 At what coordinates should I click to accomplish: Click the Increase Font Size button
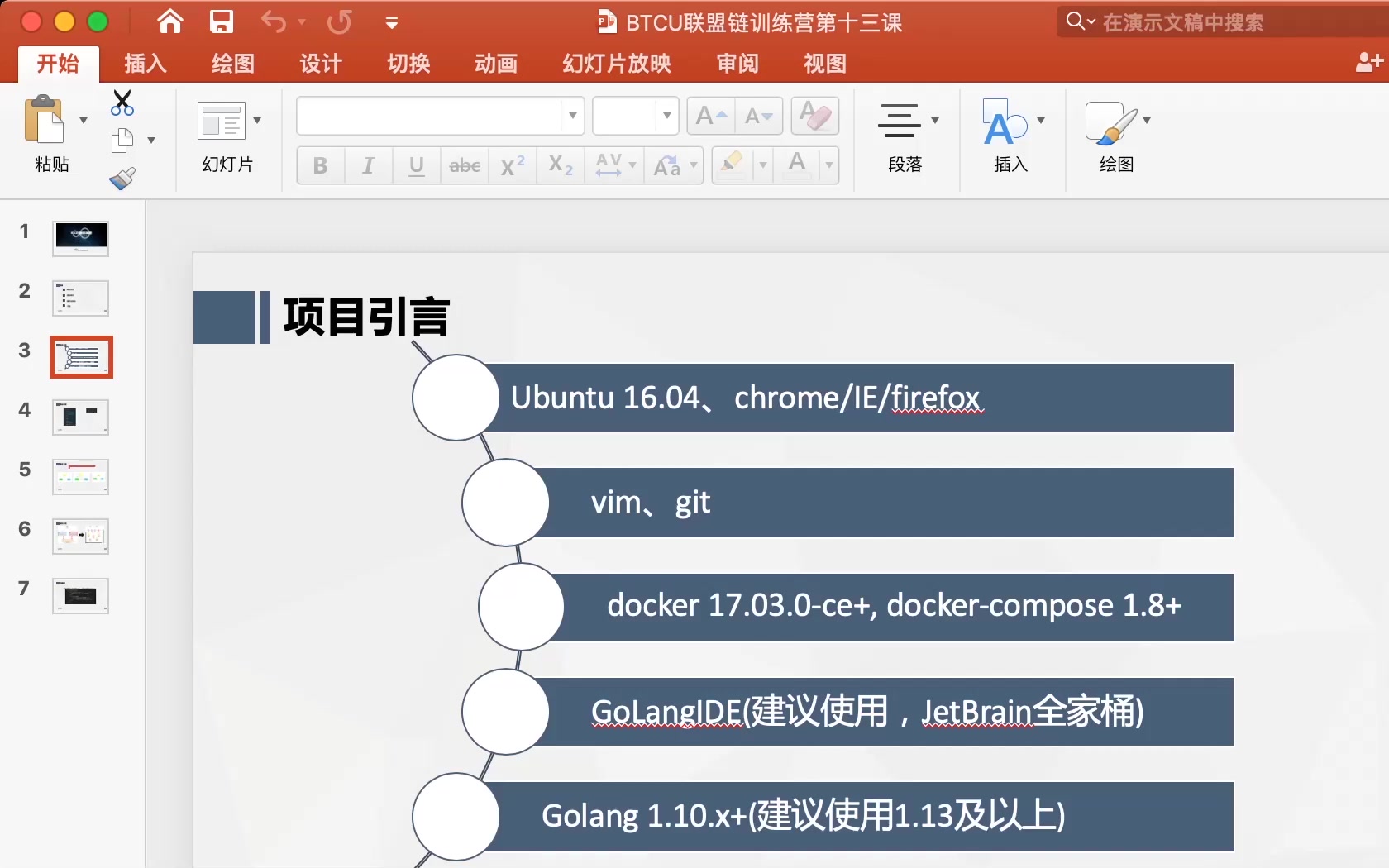pyautogui.click(x=709, y=116)
